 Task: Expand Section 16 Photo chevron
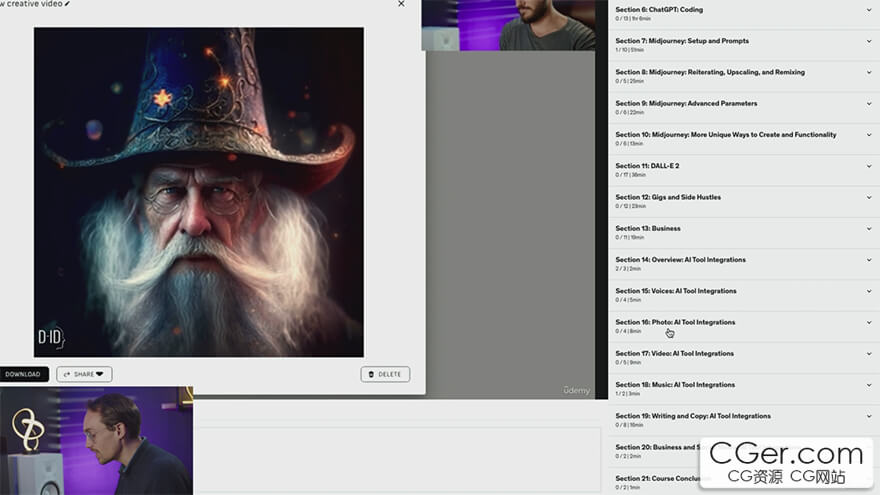click(869, 323)
